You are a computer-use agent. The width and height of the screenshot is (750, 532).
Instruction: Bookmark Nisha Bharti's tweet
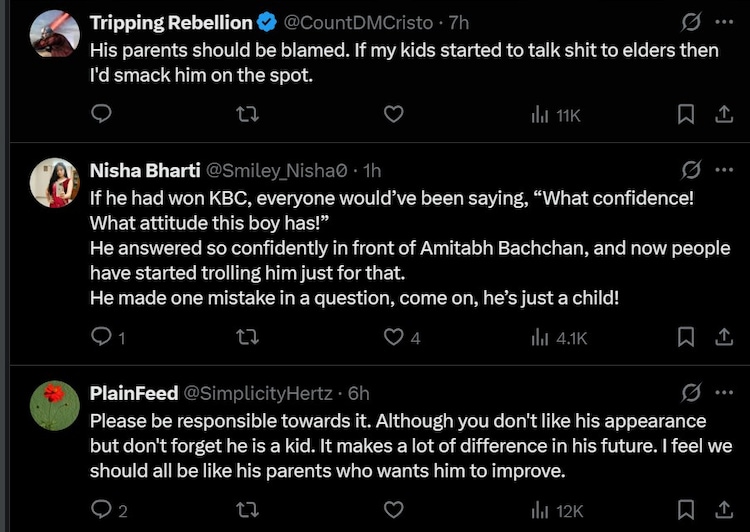(686, 337)
